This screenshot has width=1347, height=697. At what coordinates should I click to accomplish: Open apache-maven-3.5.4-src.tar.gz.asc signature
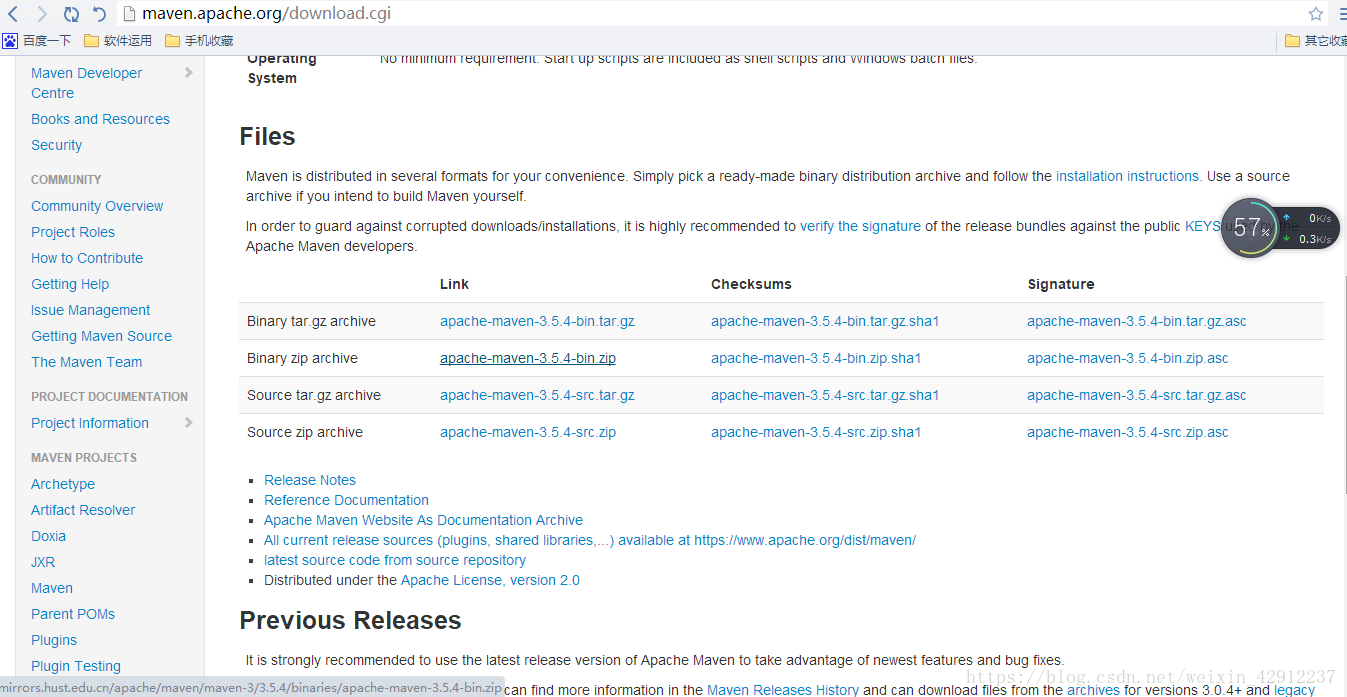click(x=1137, y=395)
